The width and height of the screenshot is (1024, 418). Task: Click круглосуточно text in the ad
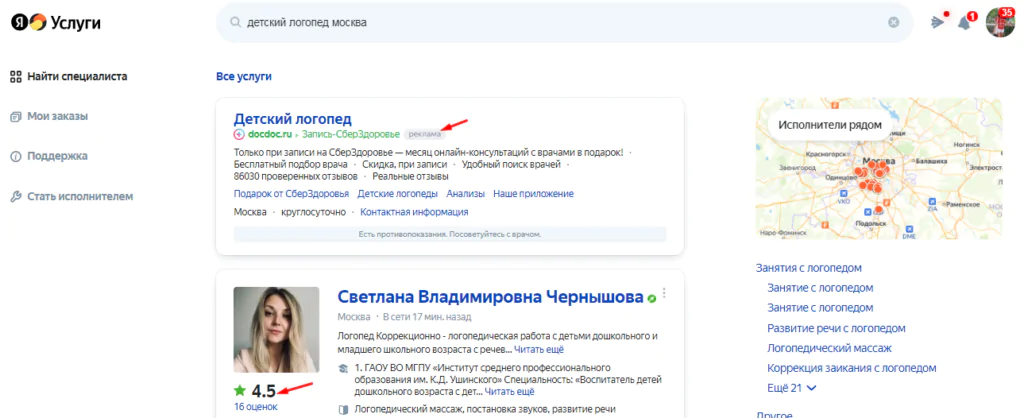(313, 212)
